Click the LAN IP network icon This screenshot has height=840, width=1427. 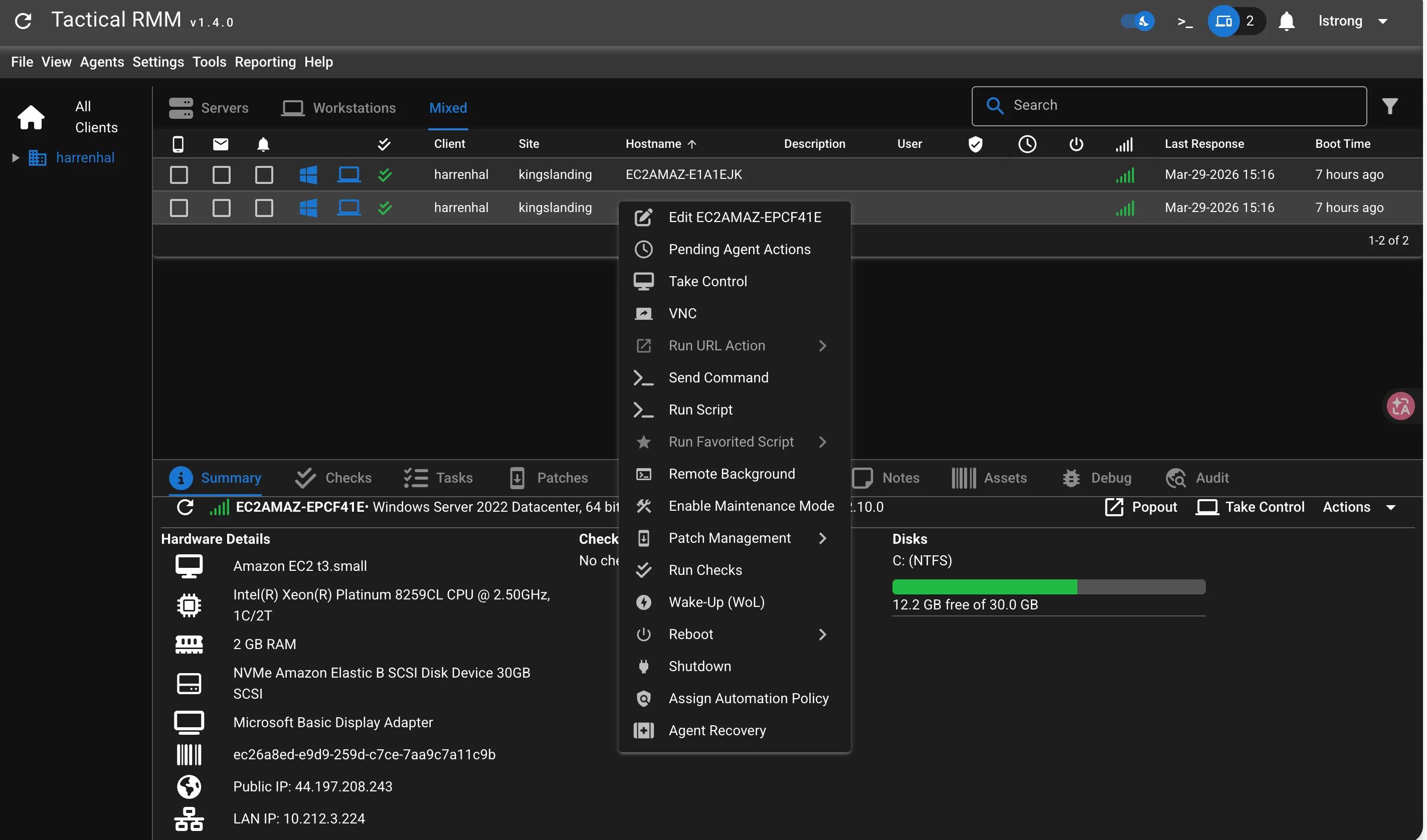point(189,818)
